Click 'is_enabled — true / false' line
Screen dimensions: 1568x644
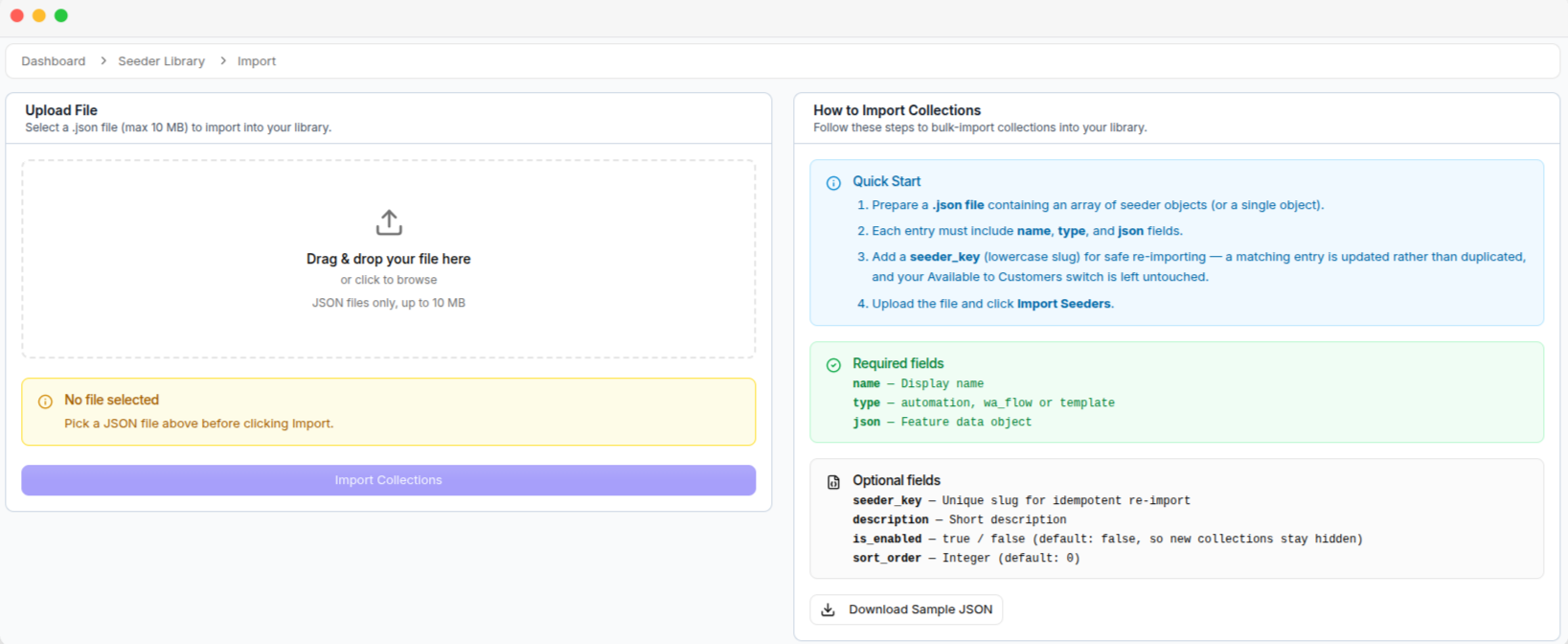[1107, 539]
